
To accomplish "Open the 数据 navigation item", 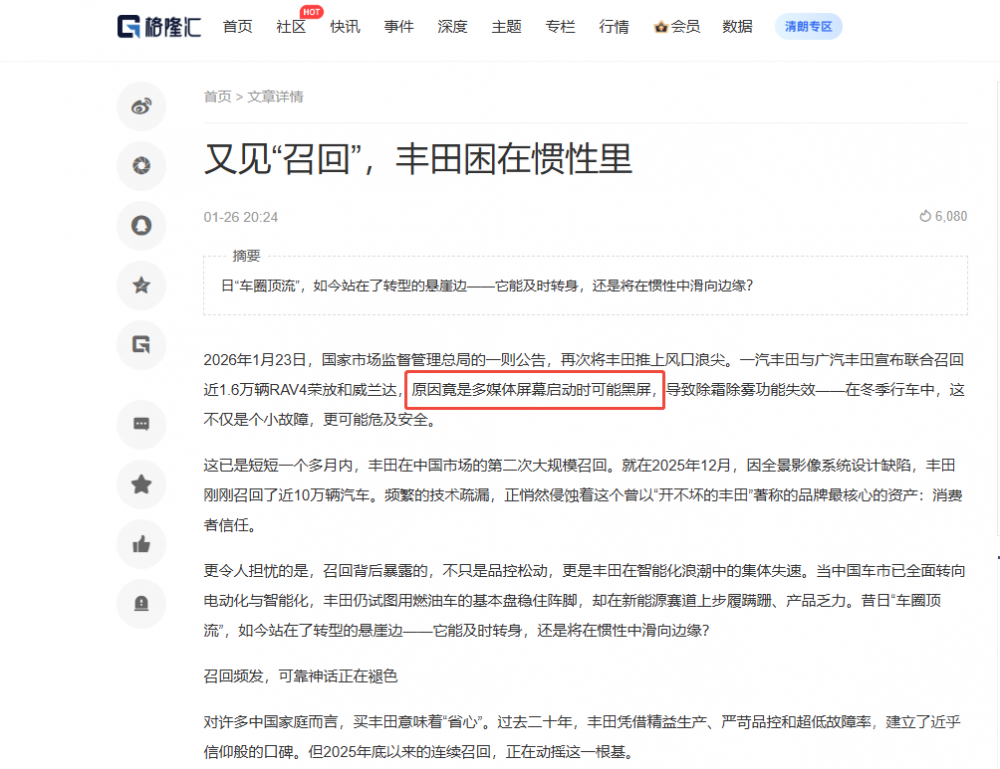I will coord(737,27).
